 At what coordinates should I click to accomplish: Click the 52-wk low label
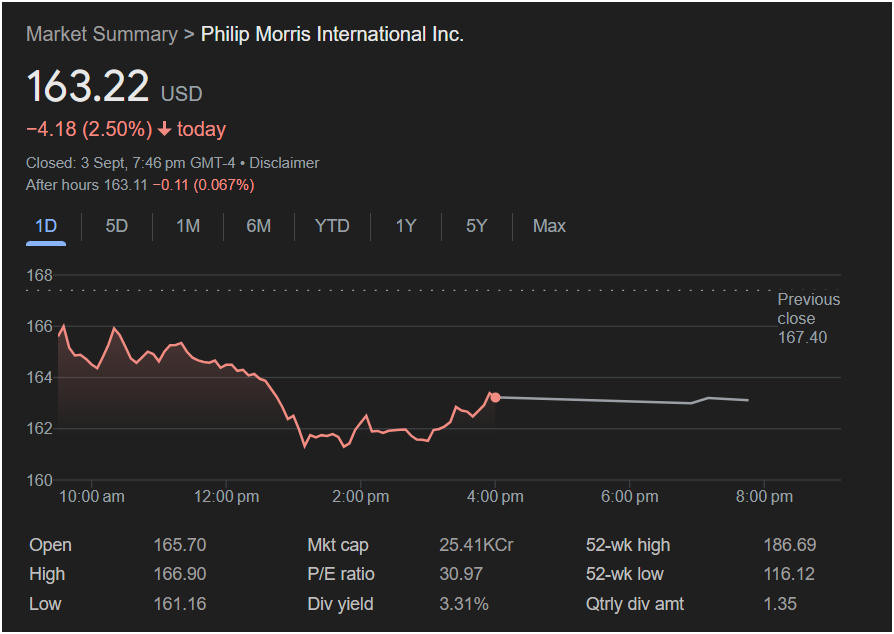(624, 574)
